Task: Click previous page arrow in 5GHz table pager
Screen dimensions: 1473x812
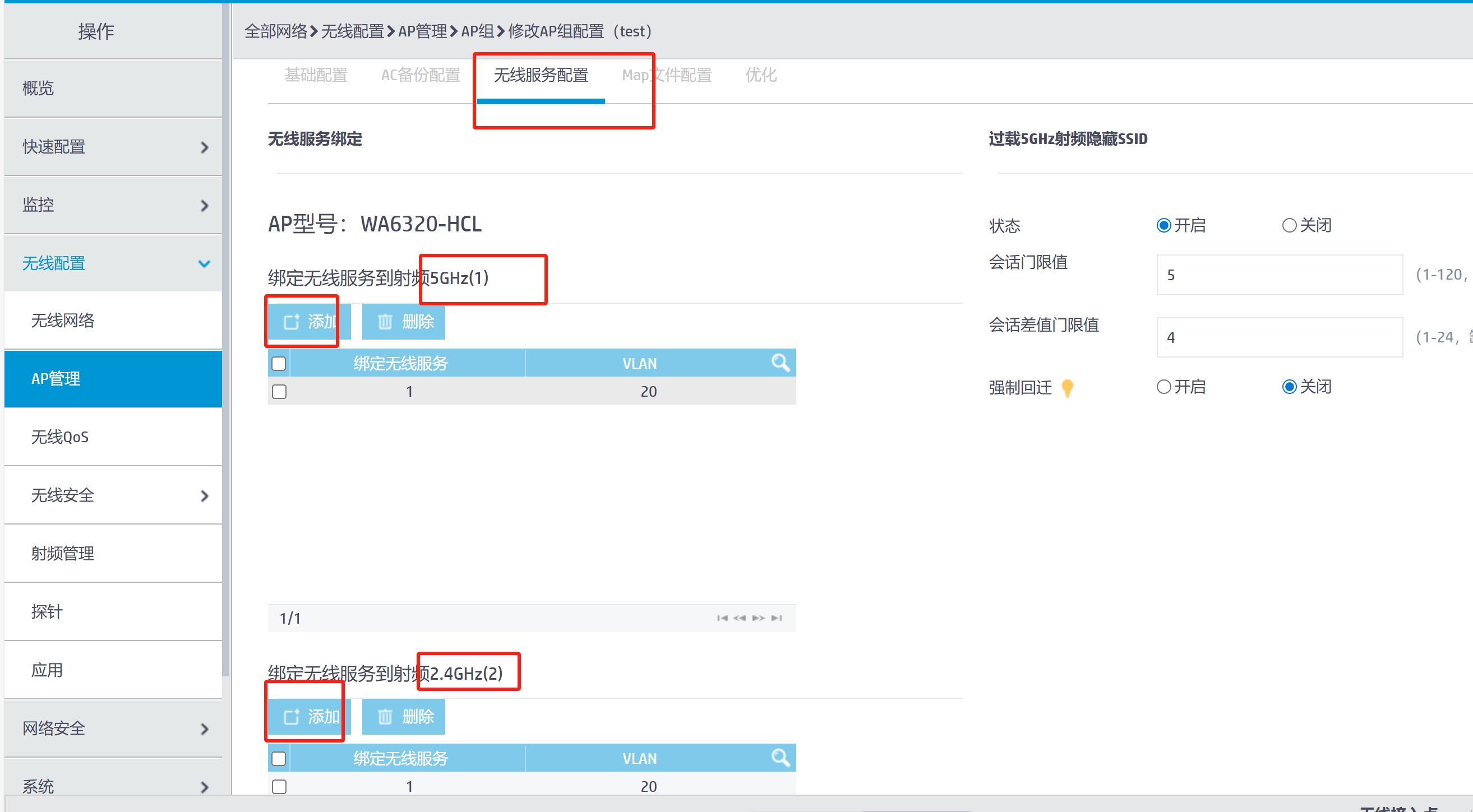Action: tap(740, 618)
